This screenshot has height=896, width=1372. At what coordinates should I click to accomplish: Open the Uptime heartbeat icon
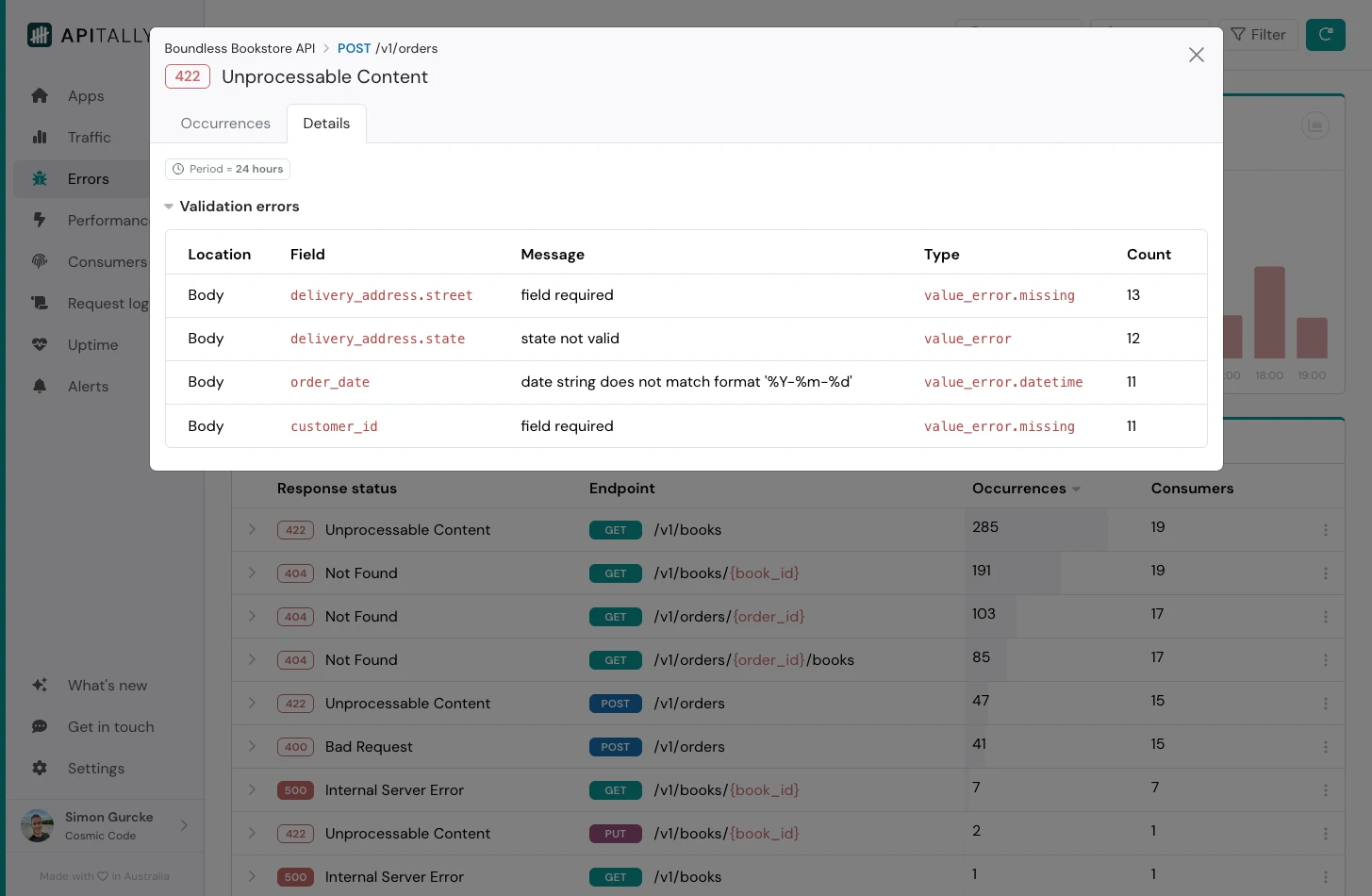click(40, 344)
